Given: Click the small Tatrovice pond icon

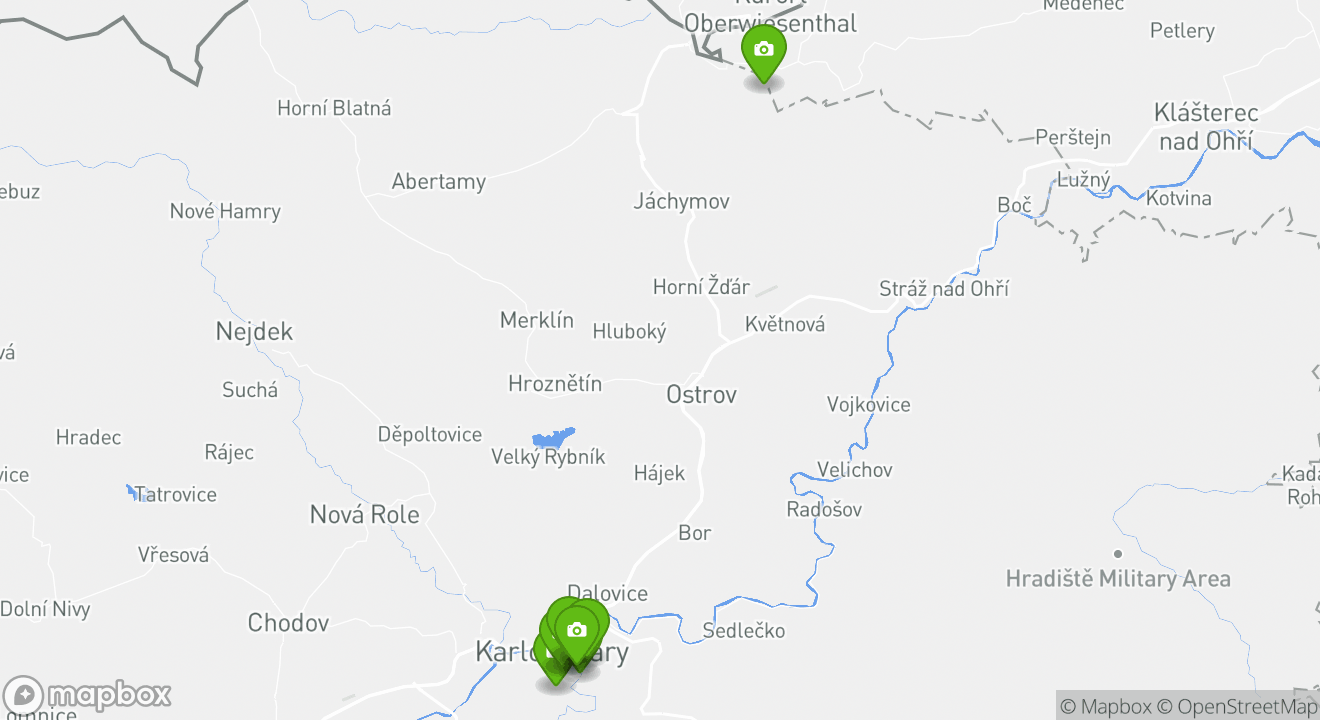Looking at the screenshot, I should pyautogui.click(x=132, y=491).
